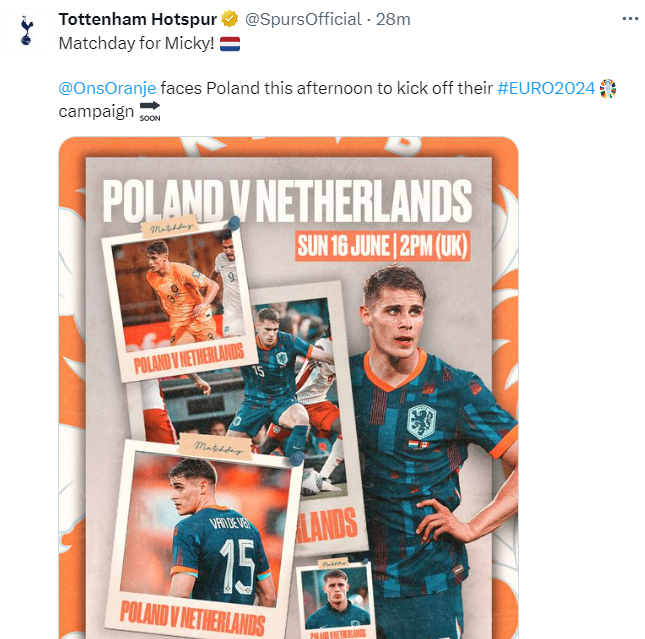This screenshot has width=645, height=639.
Task: Click the small portrait polaroid at bottom
Action: coord(336,600)
